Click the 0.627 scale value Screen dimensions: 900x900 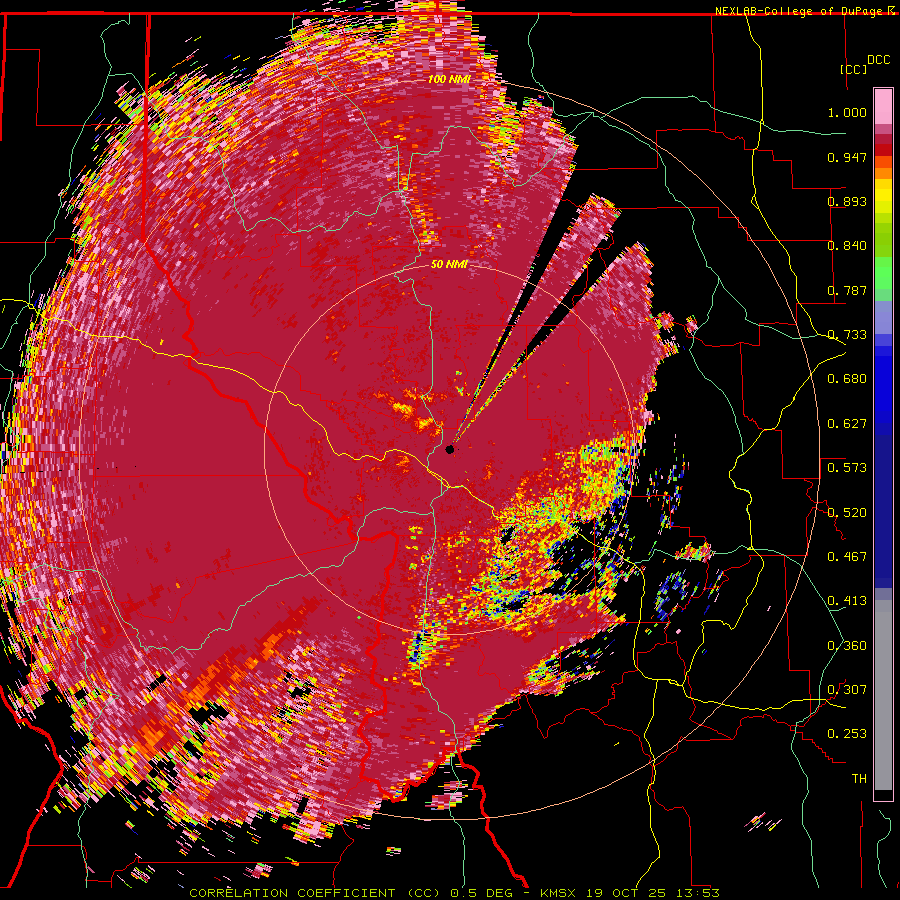847,424
